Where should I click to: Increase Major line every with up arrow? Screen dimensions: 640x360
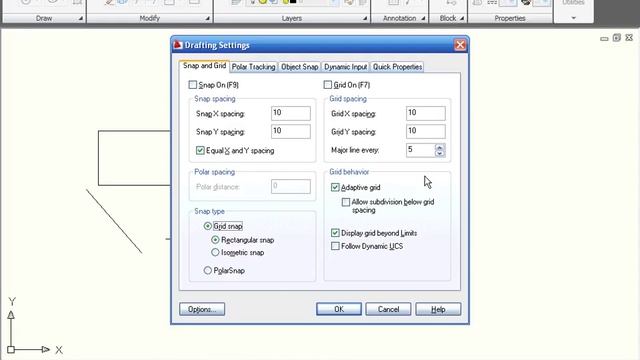point(440,147)
